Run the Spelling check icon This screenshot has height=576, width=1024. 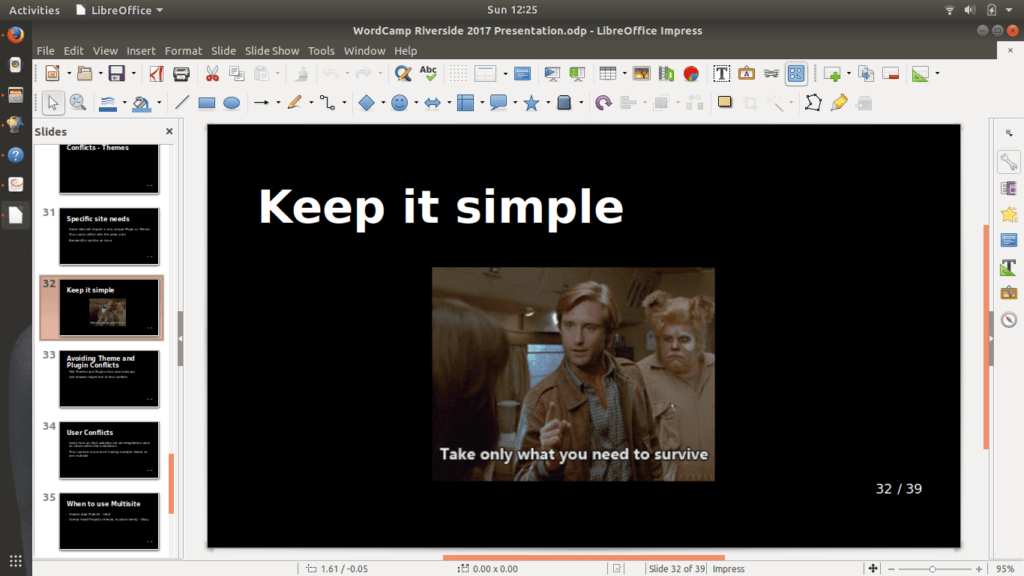(x=428, y=73)
